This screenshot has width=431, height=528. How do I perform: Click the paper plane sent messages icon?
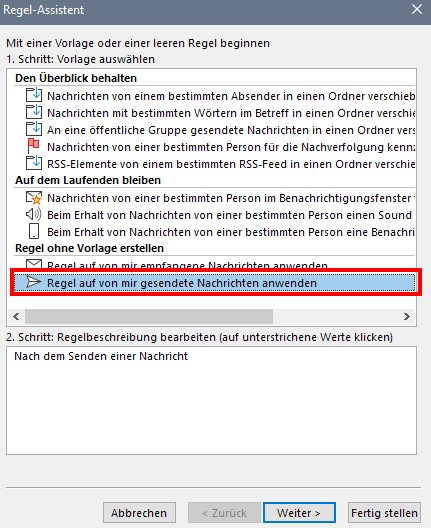pos(34,282)
